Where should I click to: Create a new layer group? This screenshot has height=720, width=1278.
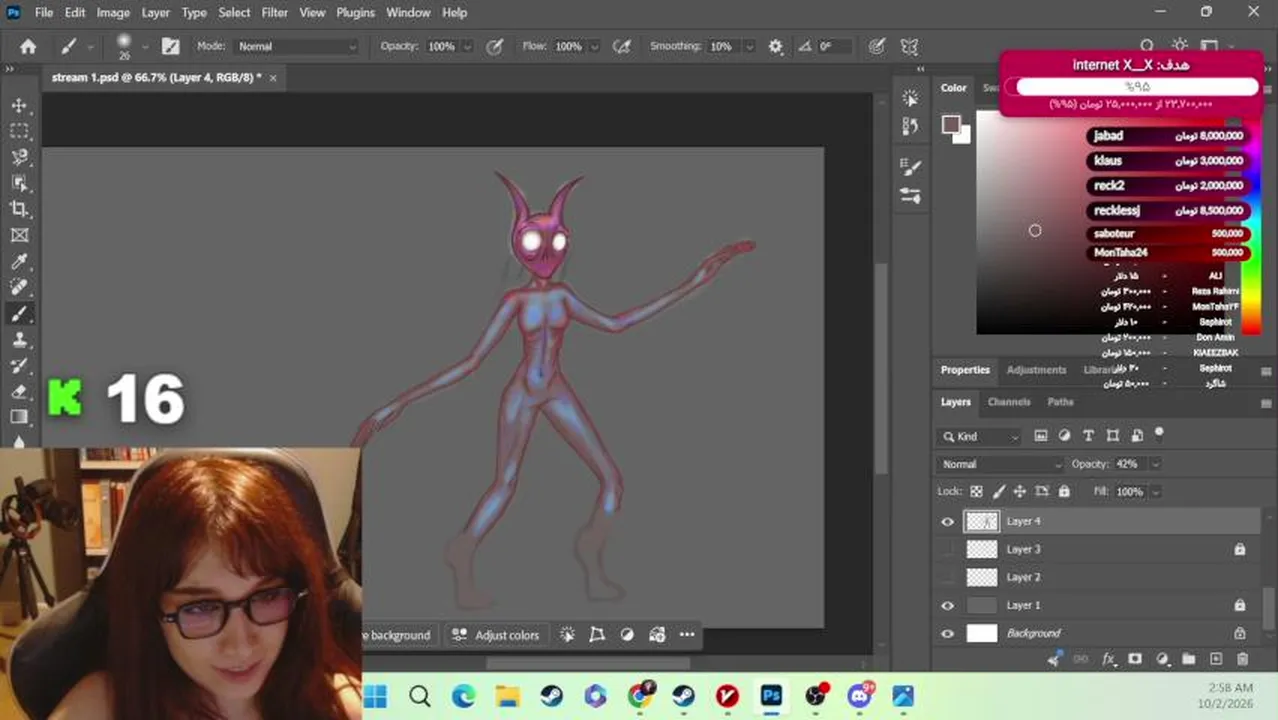pos(1189,659)
